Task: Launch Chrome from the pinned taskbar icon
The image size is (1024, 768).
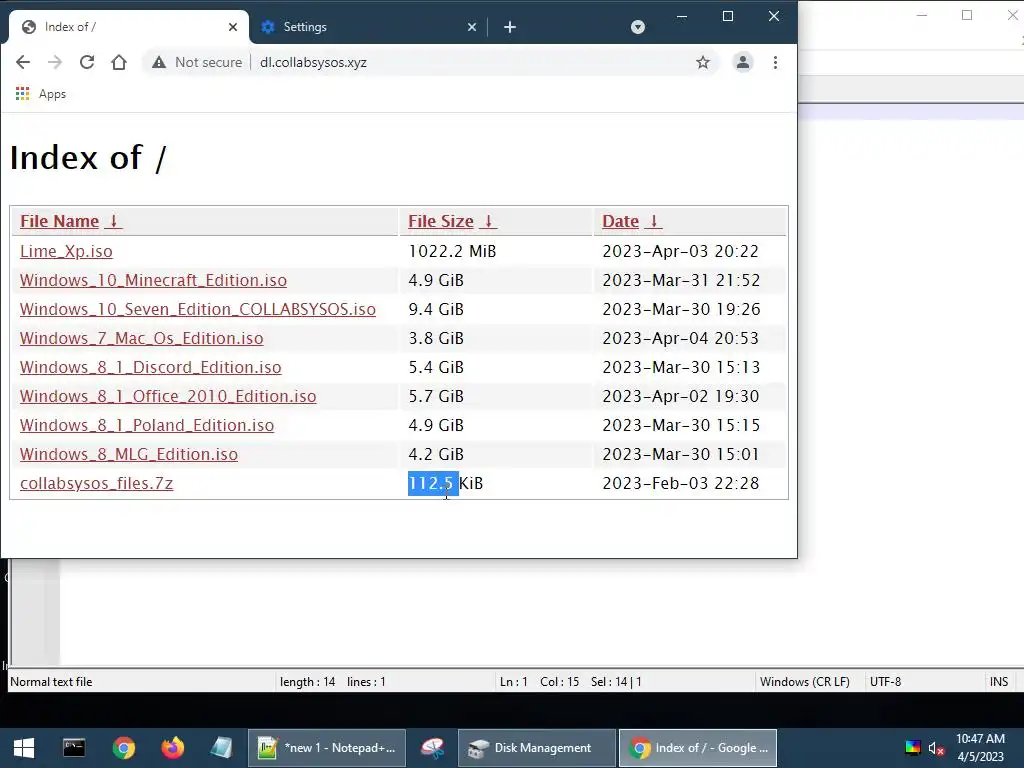Action: [x=123, y=748]
